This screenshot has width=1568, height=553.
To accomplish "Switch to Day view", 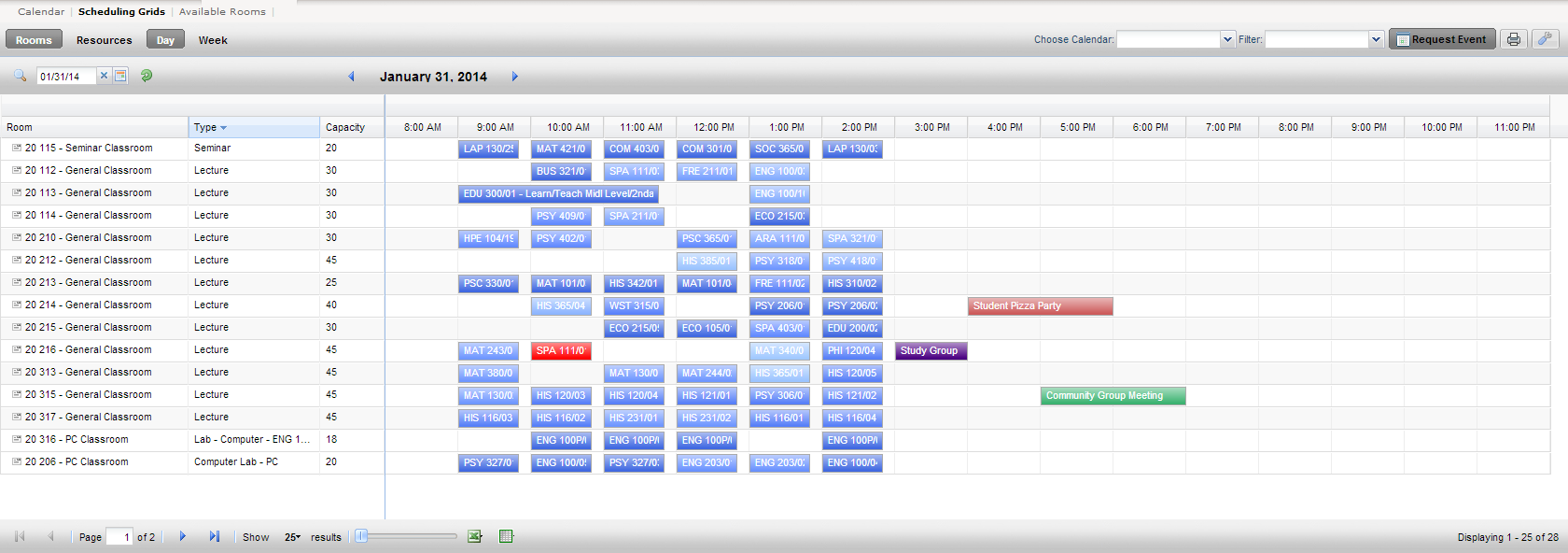I will pyautogui.click(x=165, y=39).
